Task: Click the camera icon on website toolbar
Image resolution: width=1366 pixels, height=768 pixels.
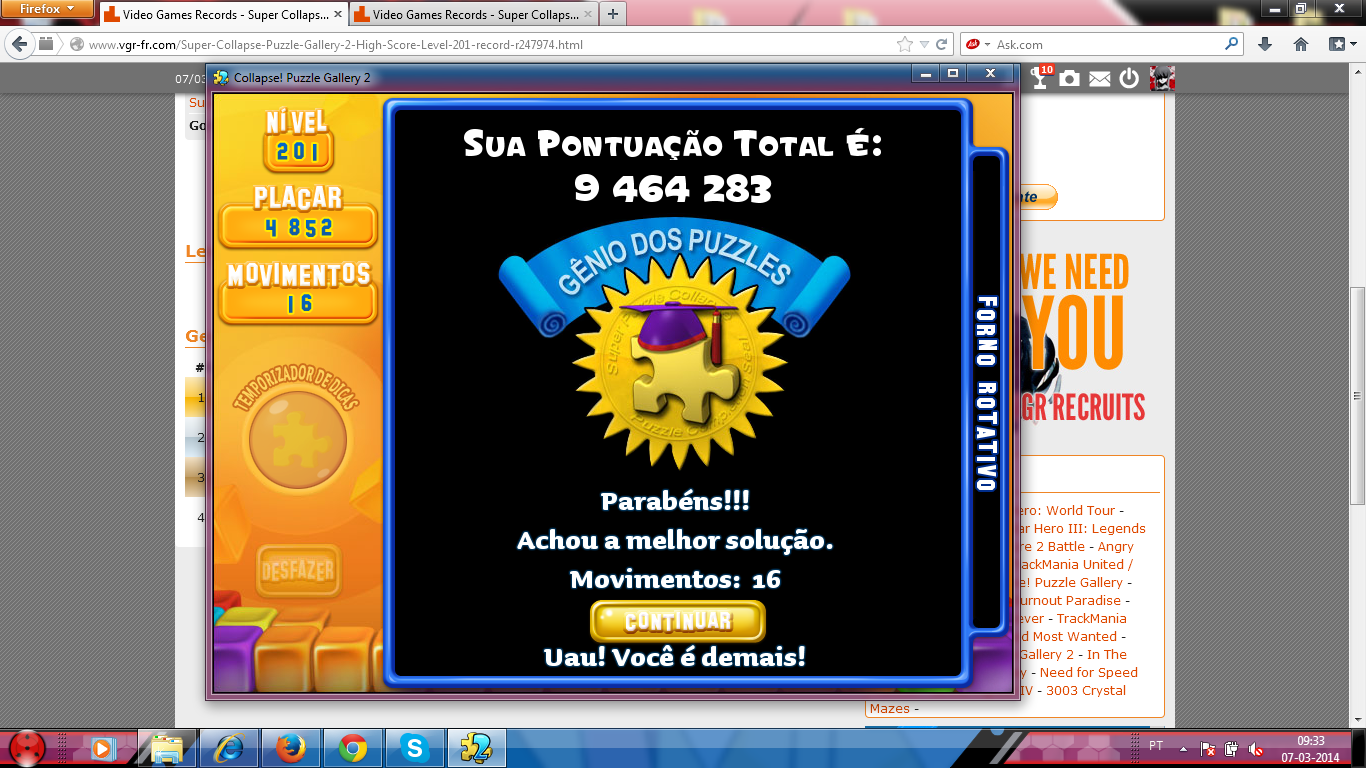Action: [x=1069, y=78]
